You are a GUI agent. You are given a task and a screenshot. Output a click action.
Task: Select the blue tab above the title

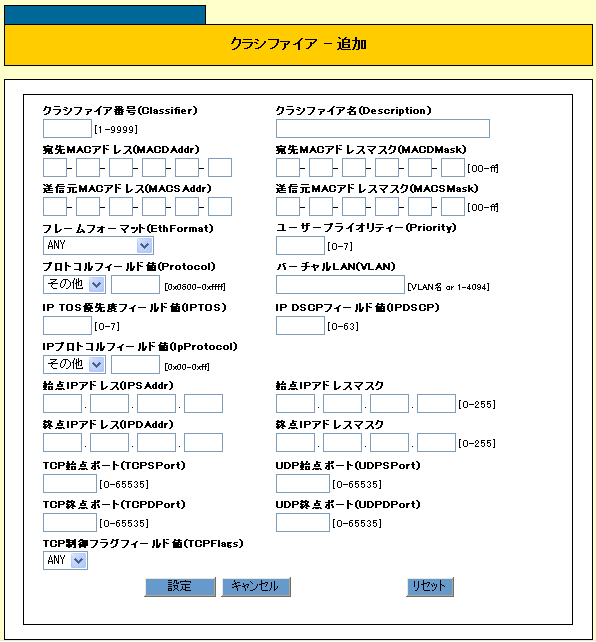click(x=105, y=15)
